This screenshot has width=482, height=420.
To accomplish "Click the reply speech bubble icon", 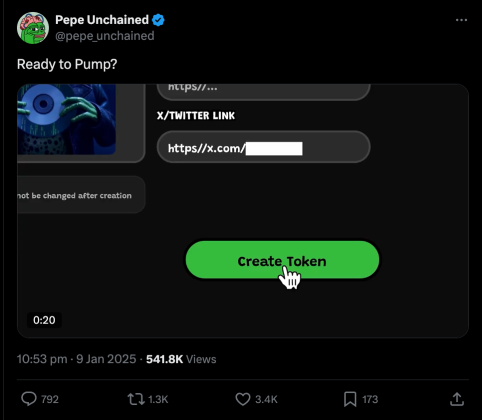I will tap(29, 399).
